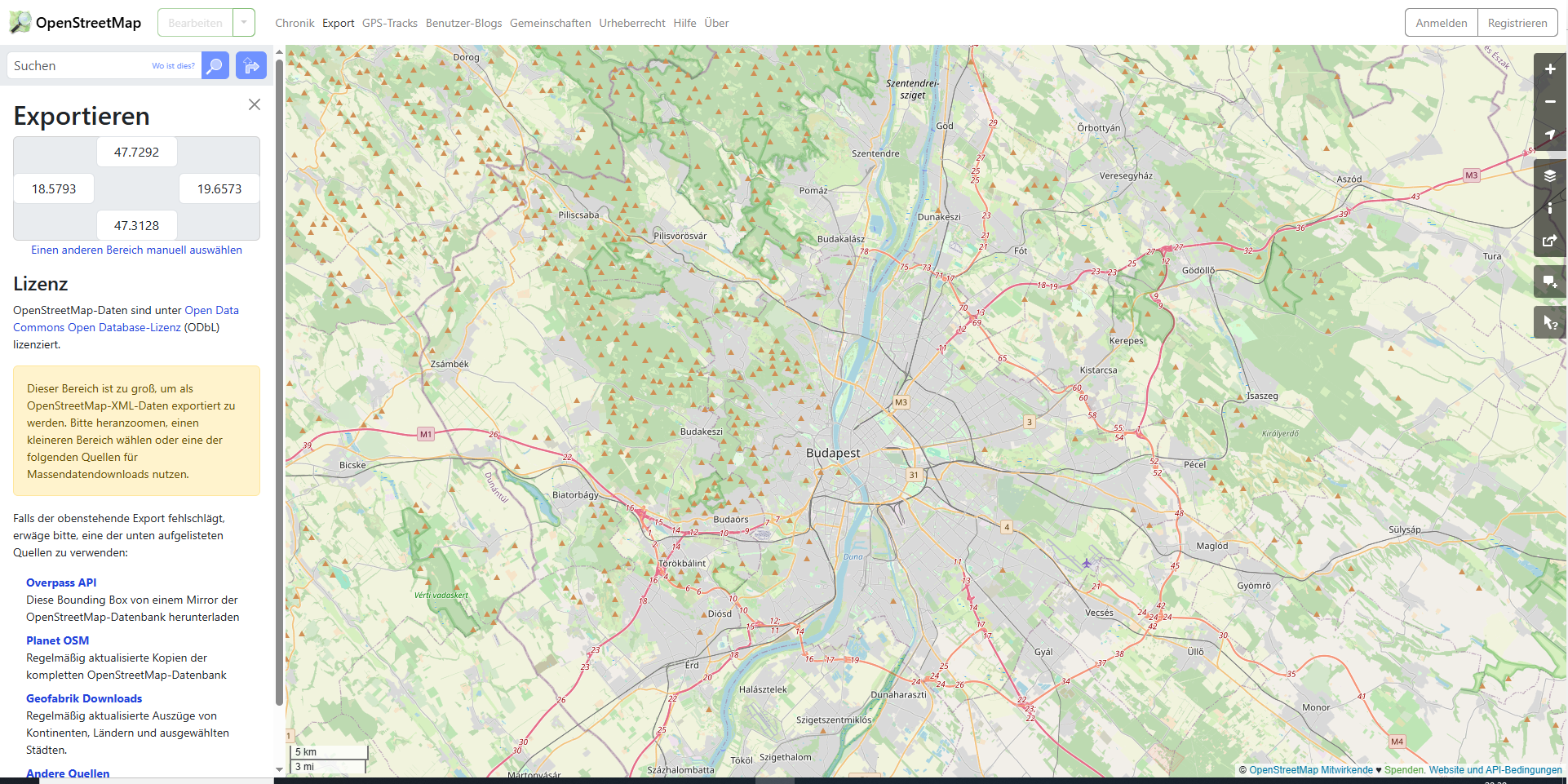Edit east longitude field 19.6573

219,188
